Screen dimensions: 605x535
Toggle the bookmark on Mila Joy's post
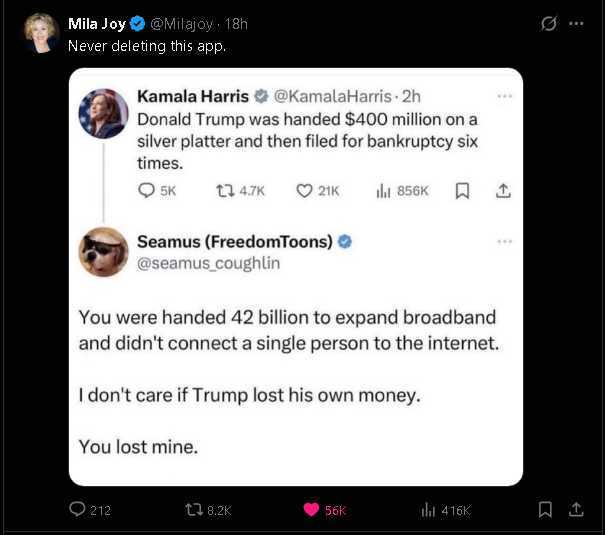coord(545,509)
